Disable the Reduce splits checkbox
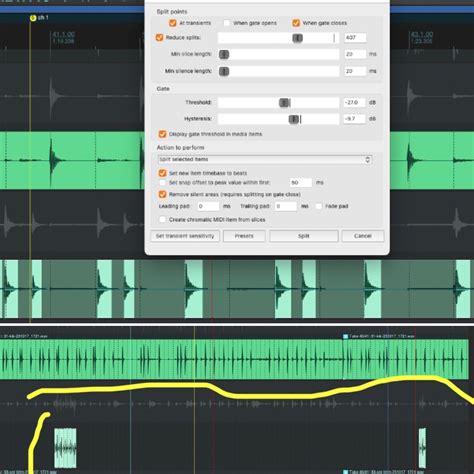 coord(159,37)
